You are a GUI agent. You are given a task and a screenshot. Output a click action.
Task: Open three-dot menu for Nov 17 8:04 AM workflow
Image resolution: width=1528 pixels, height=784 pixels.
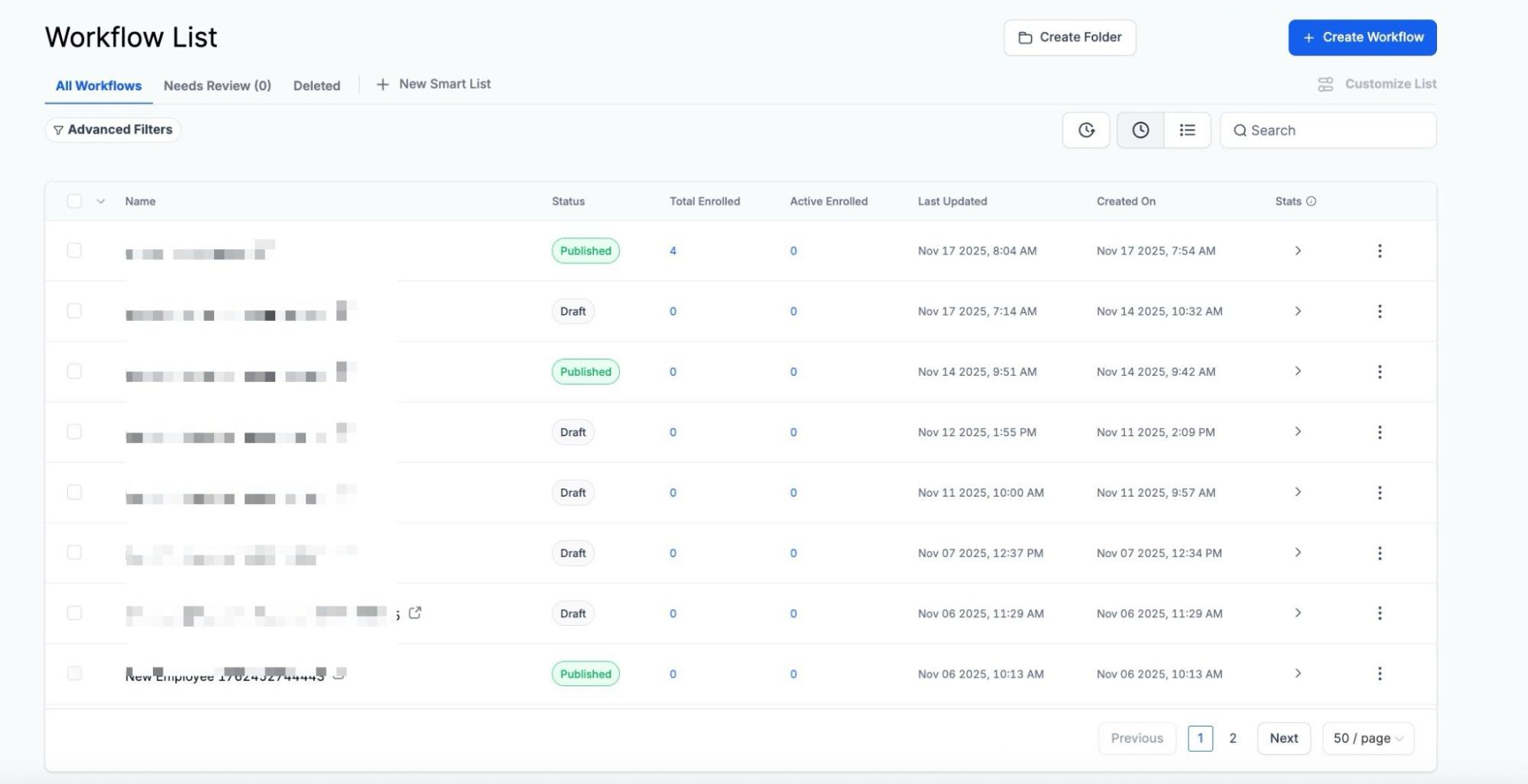[x=1379, y=251]
